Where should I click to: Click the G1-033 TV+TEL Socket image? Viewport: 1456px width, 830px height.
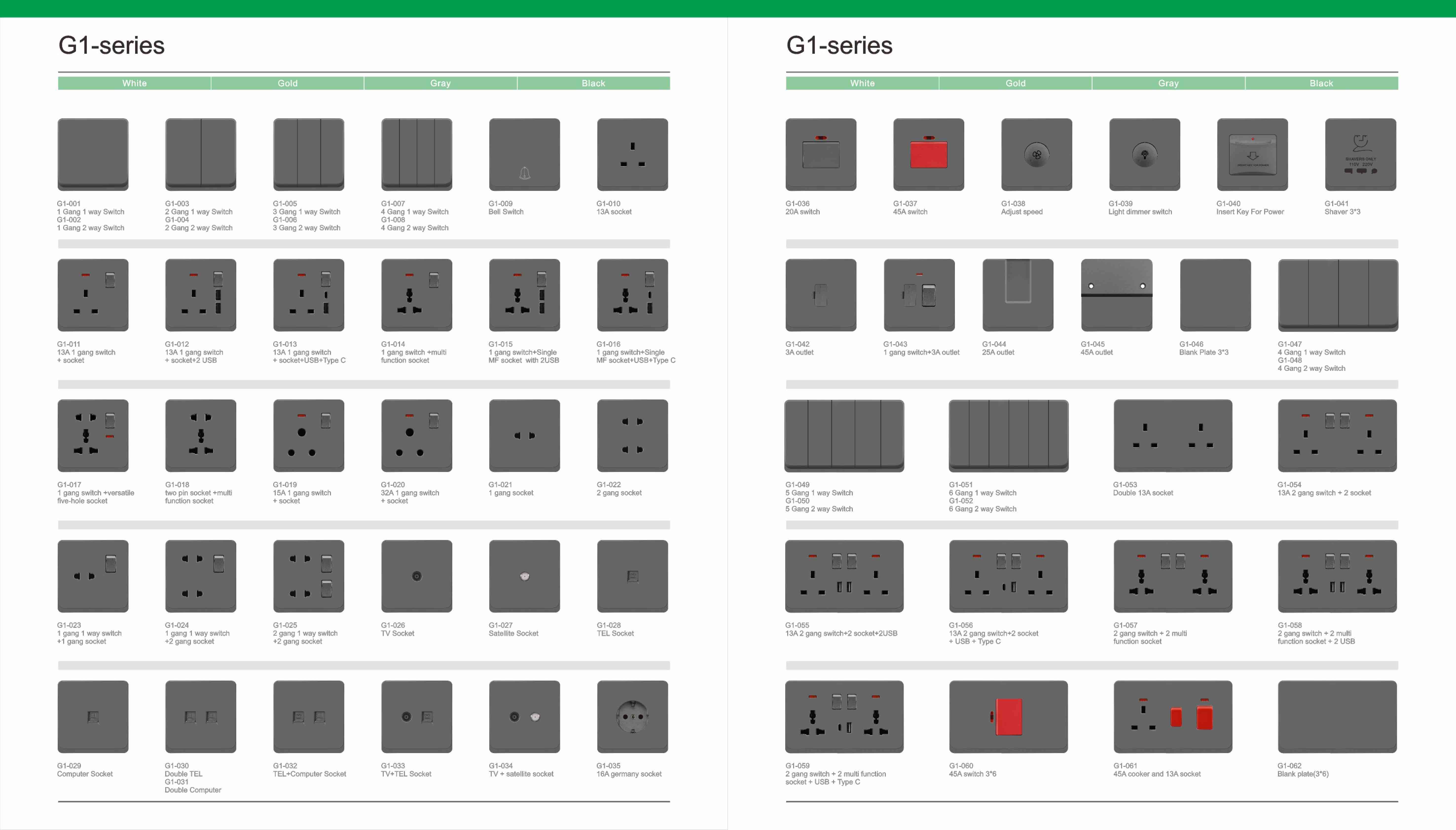[x=417, y=717]
